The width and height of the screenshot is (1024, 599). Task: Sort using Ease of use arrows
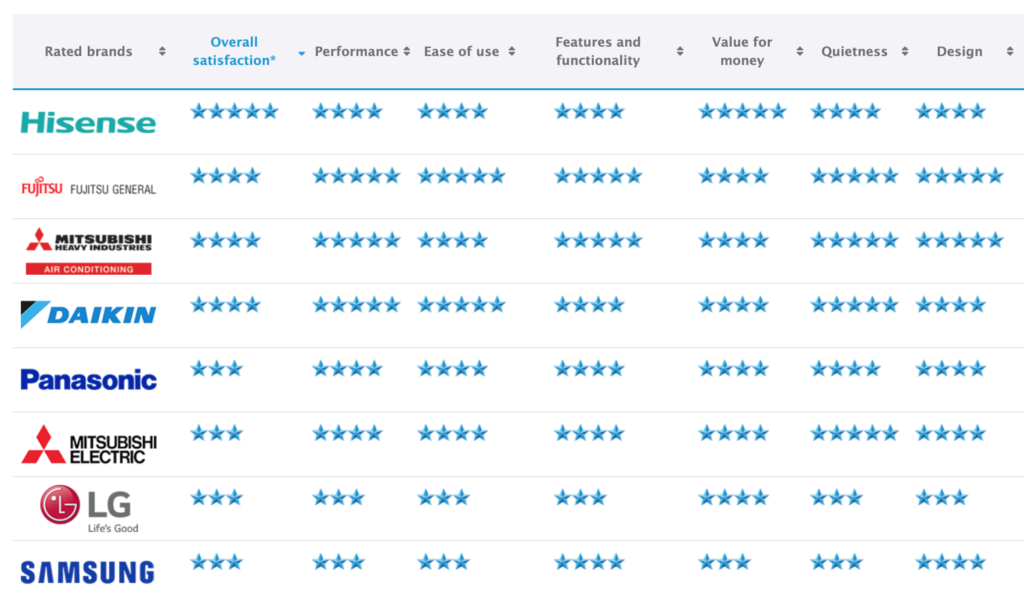511,52
